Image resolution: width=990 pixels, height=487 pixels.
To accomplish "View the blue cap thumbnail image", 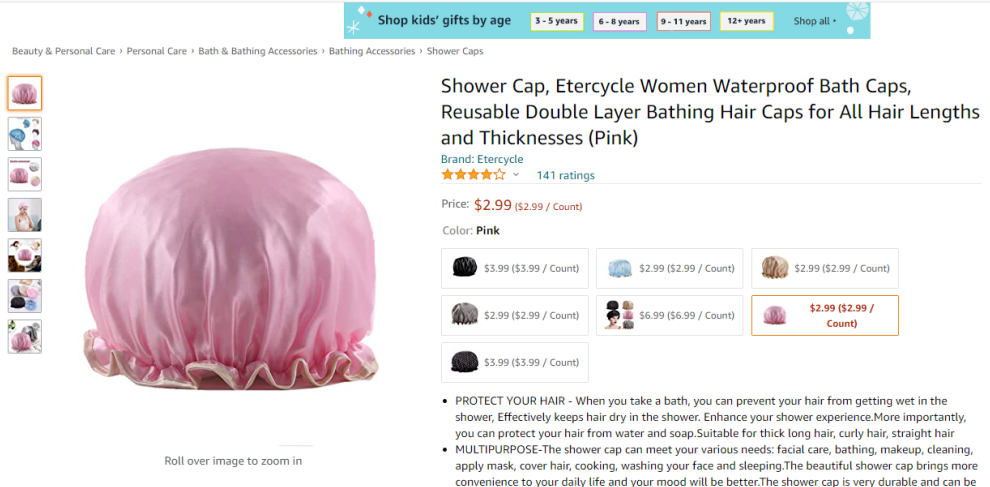I will tap(24, 134).
